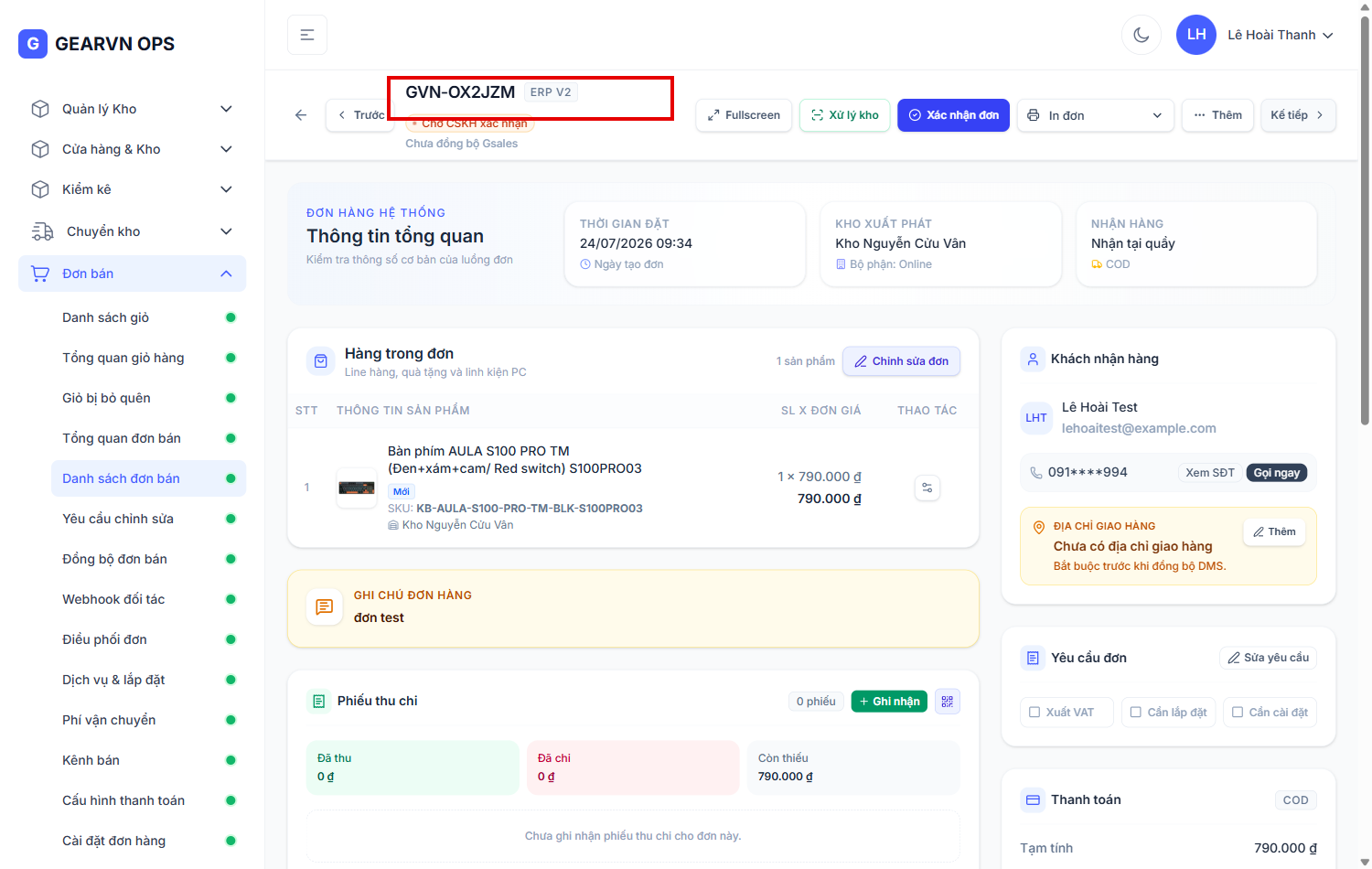
Task: Click the page vertical scrollbar
Action: click(x=1365, y=220)
